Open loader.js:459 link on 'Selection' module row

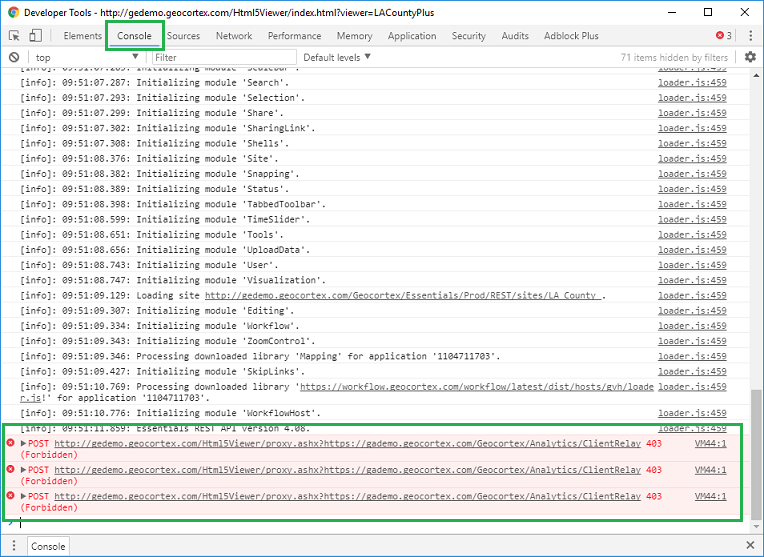pos(692,97)
